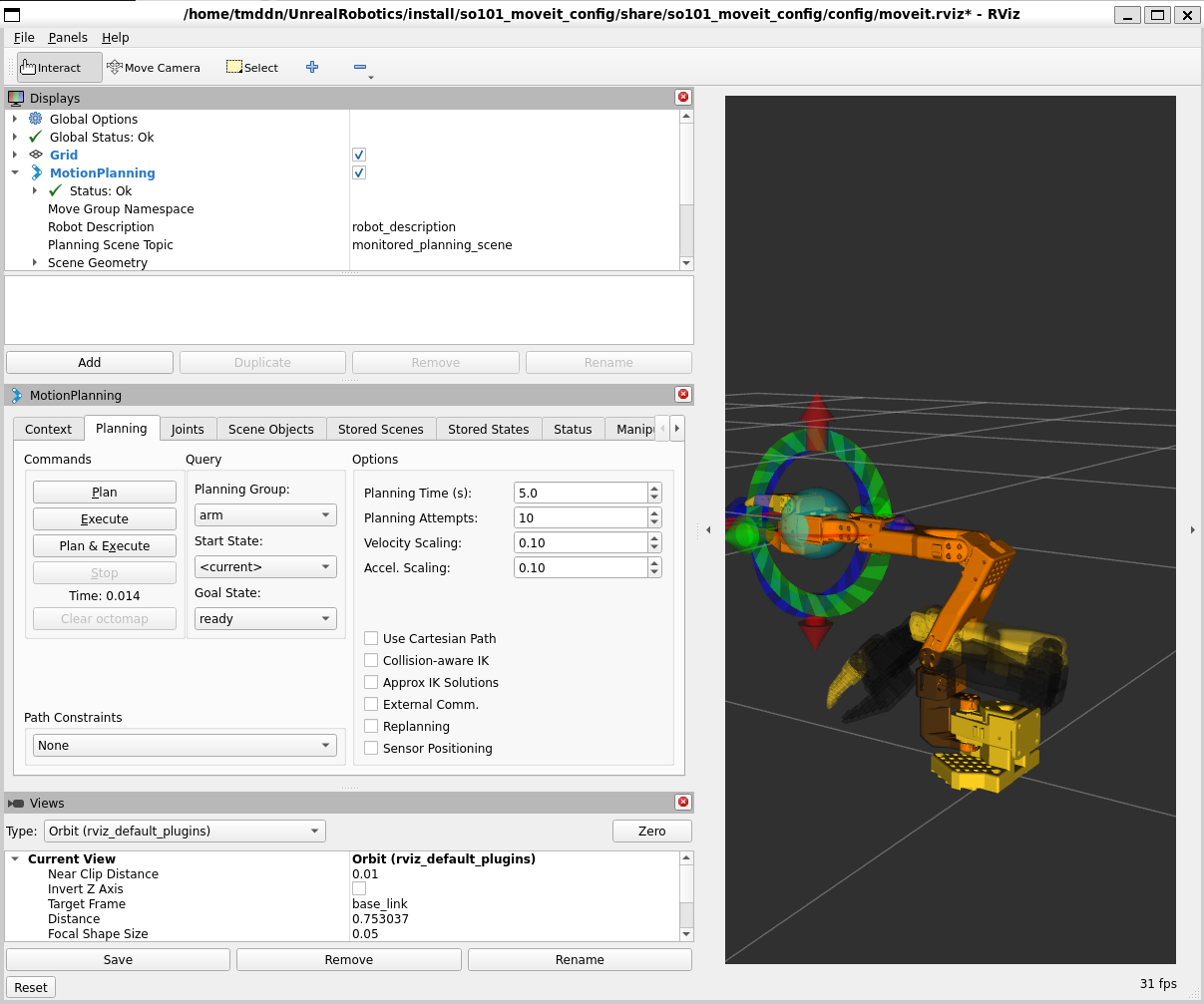
Task: Collapse the MotionPlanning tree item
Action: [15, 172]
